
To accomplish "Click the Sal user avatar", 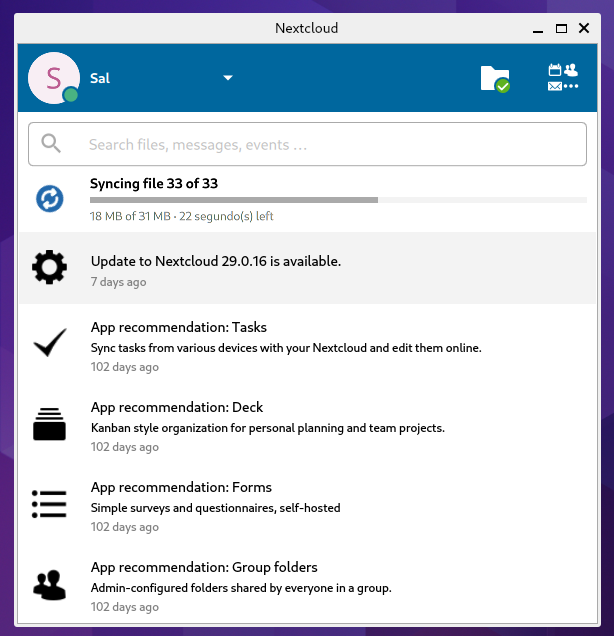I will pyautogui.click(x=54, y=77).
